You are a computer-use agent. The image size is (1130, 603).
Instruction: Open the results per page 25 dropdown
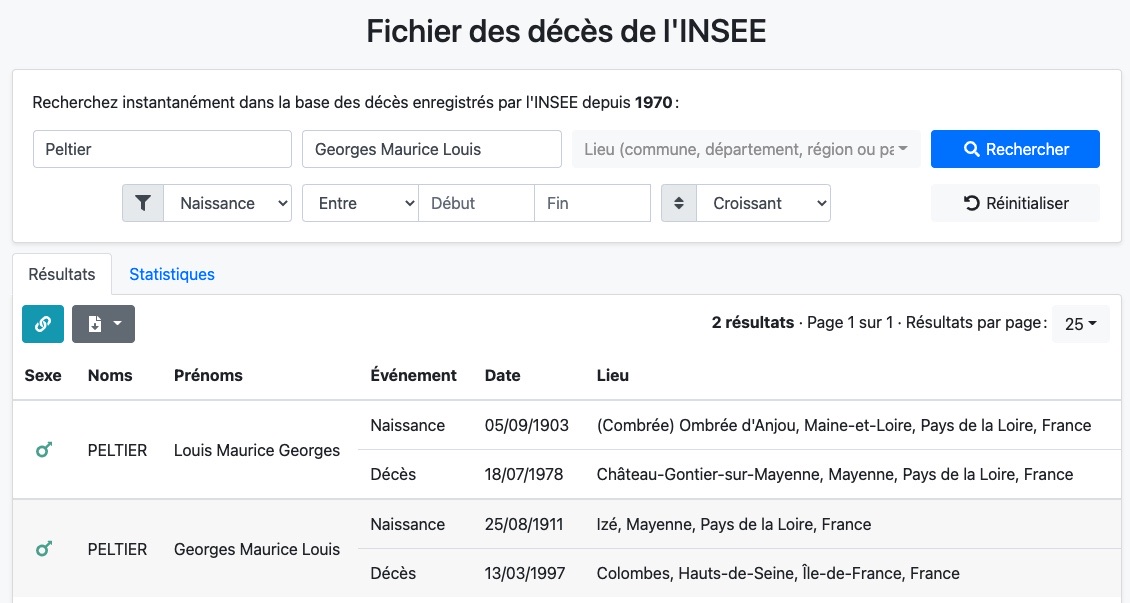[x=1080, y=324]
